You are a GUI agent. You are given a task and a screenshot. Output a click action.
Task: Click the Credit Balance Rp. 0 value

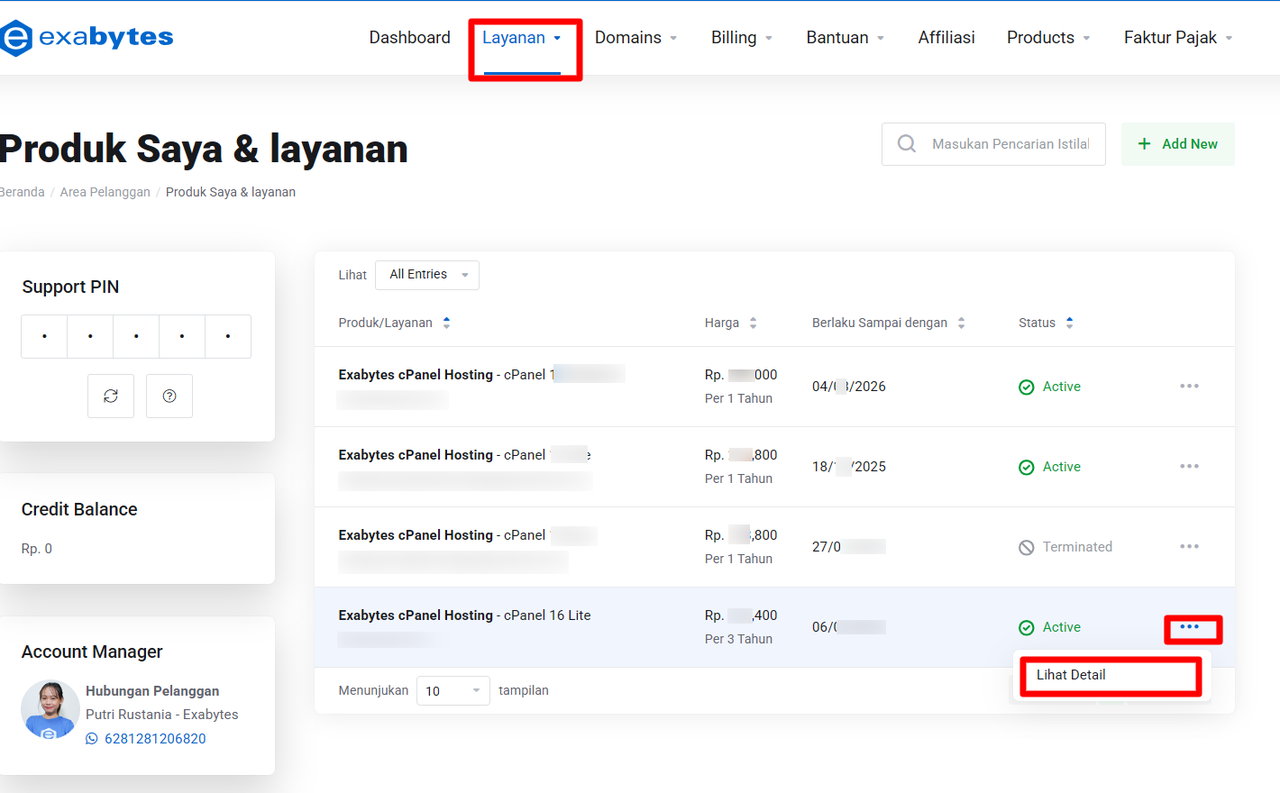pos(37,549)
